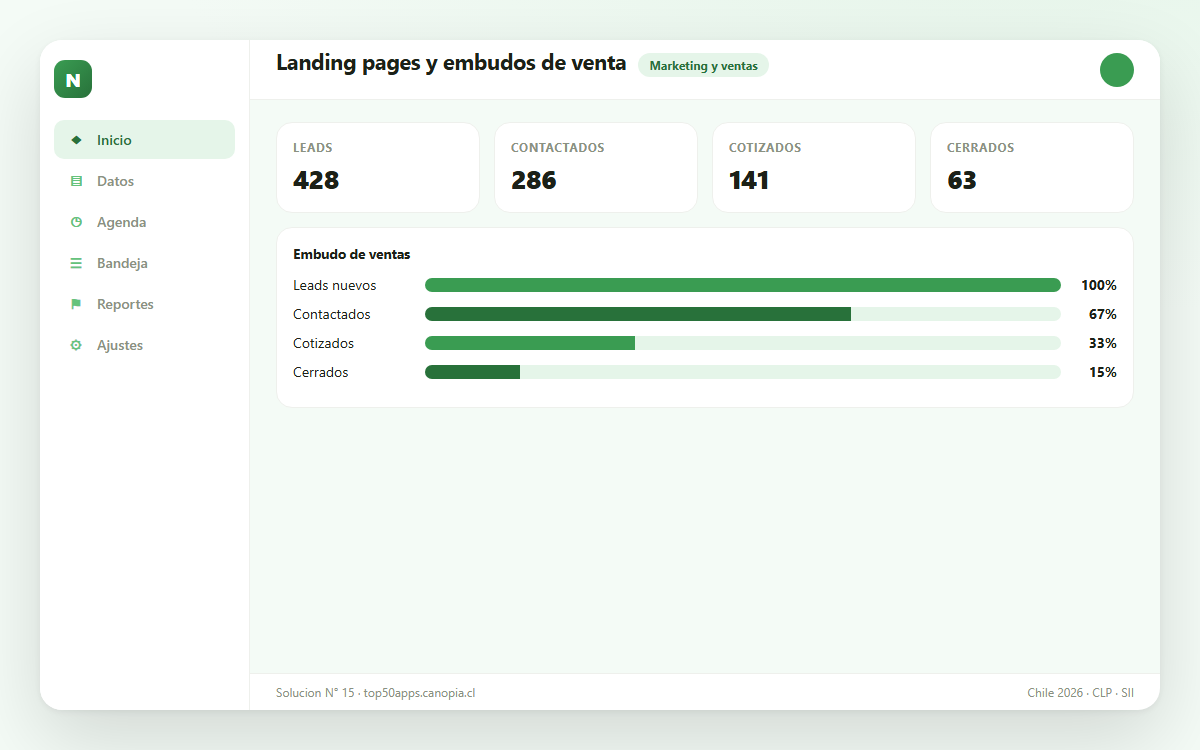Click the clock icon beside Agenda
This screenshot has width=1200, height=750.
point(76,222)
